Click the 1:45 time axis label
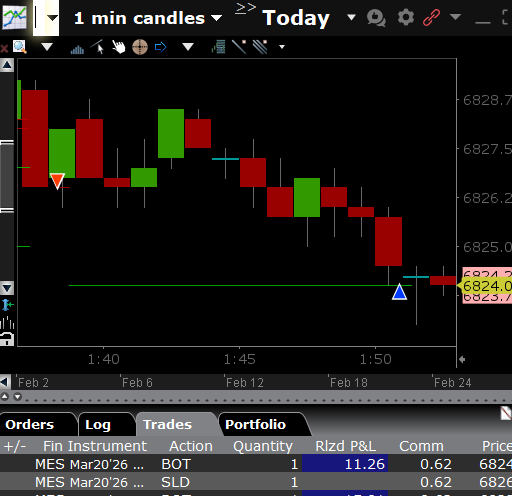Image resolution: width=512 pixels, height=496 pixels. (240, 359)
